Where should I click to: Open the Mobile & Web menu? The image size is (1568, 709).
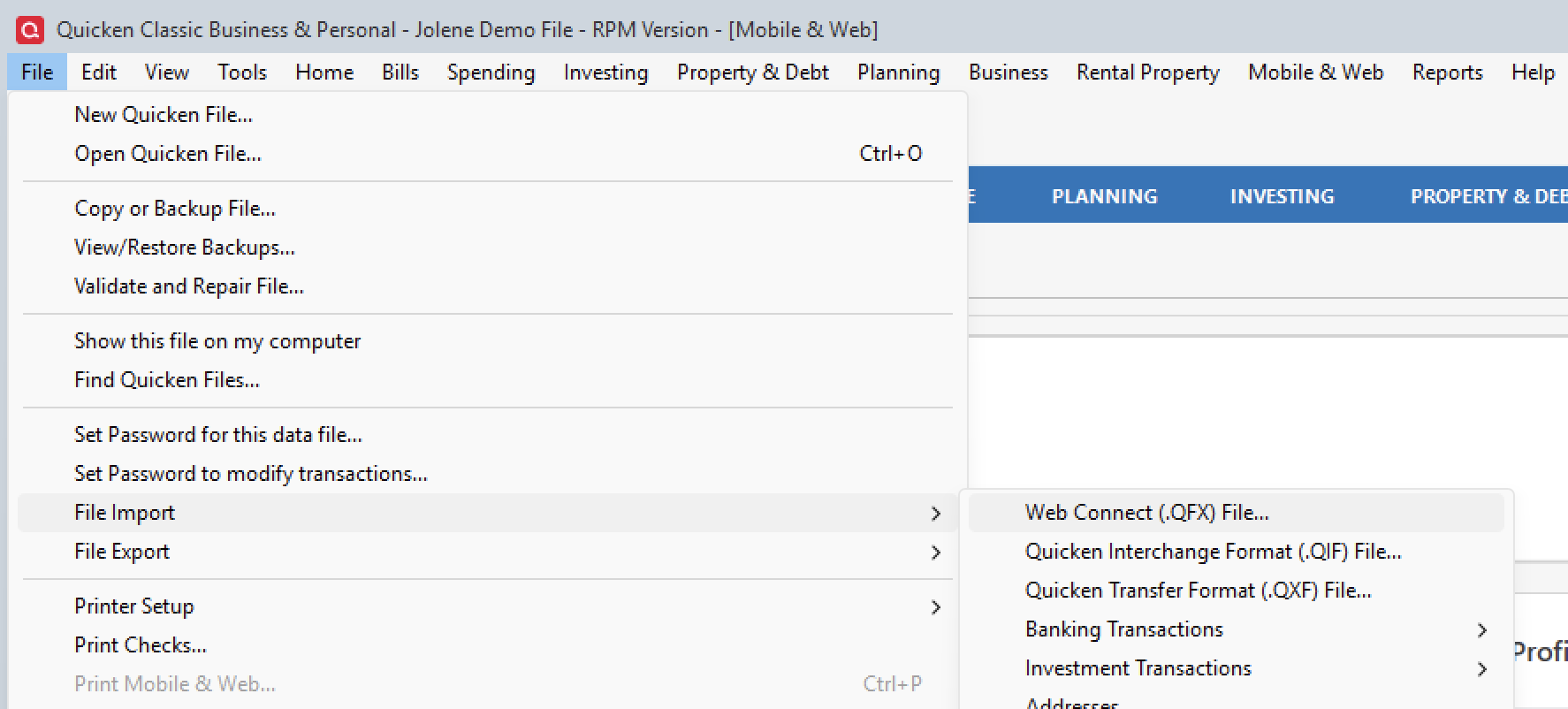click(x=1316, y=72)
